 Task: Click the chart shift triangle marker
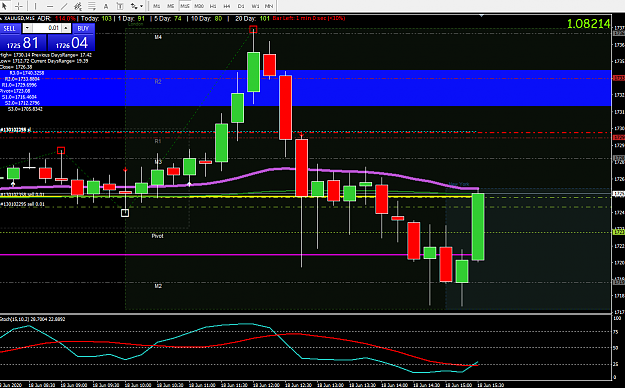482,16
